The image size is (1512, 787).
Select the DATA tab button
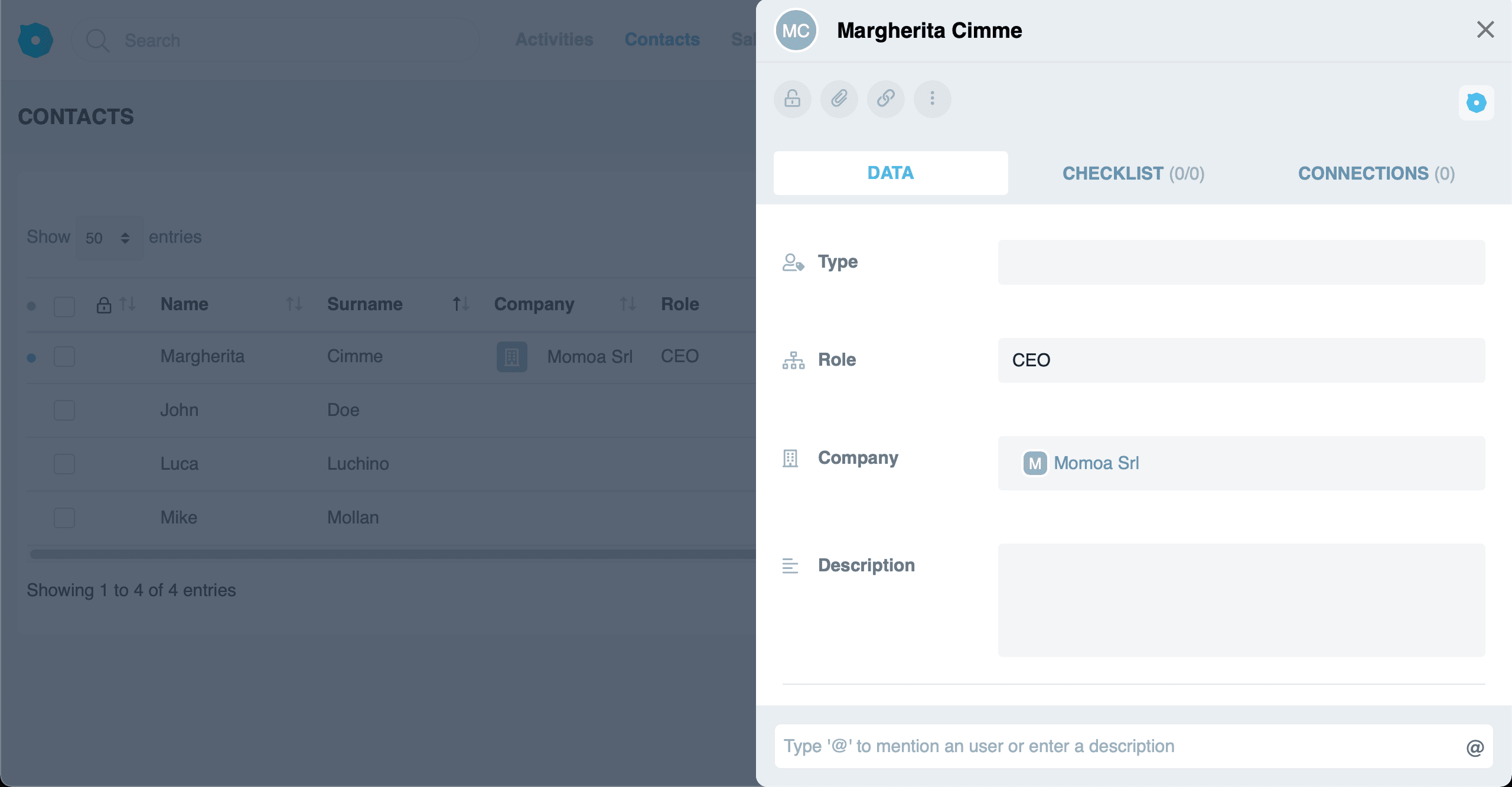(891, 173)
